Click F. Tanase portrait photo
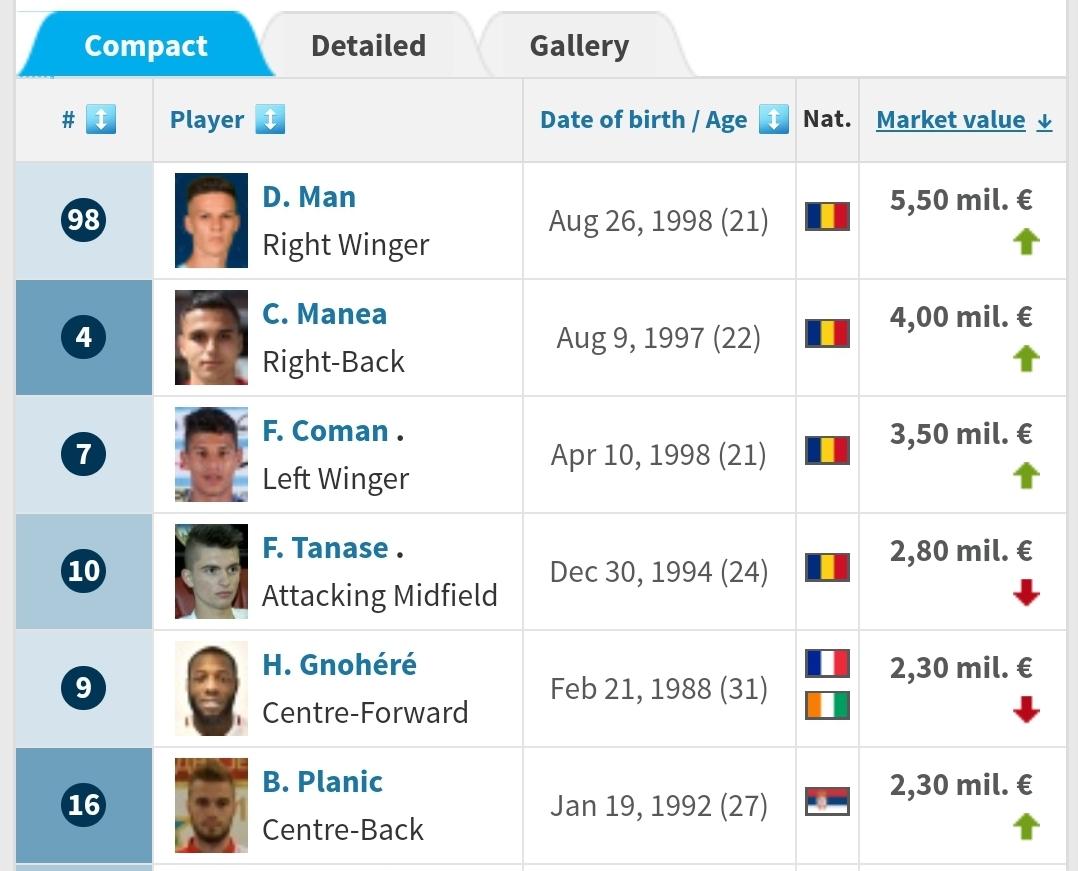 (211, 571)
